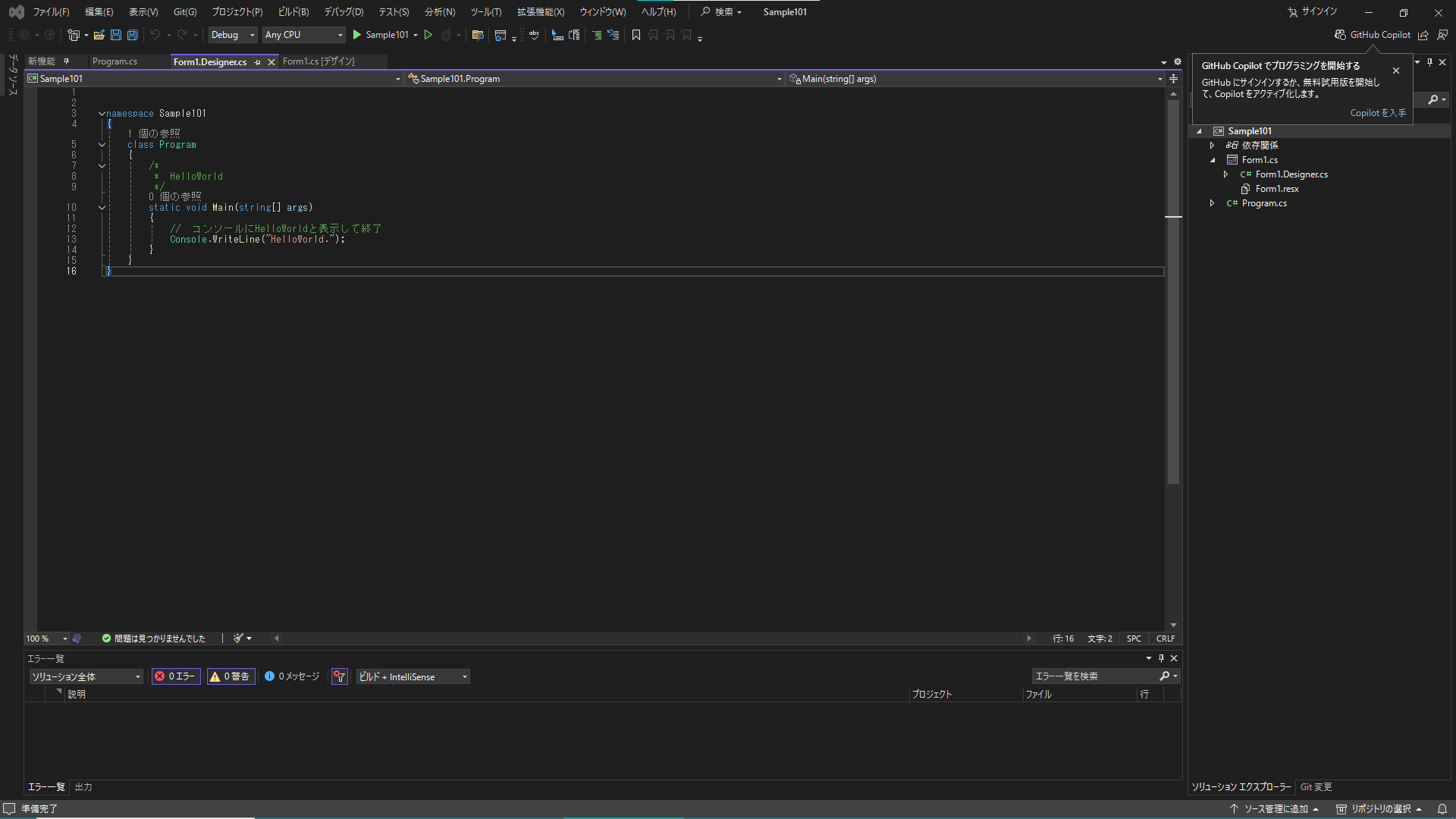Screen dimensions: 1456x819
Task: Collapse the Form1.cs node in Solution Explorer
Action: tap(1212, 160)
